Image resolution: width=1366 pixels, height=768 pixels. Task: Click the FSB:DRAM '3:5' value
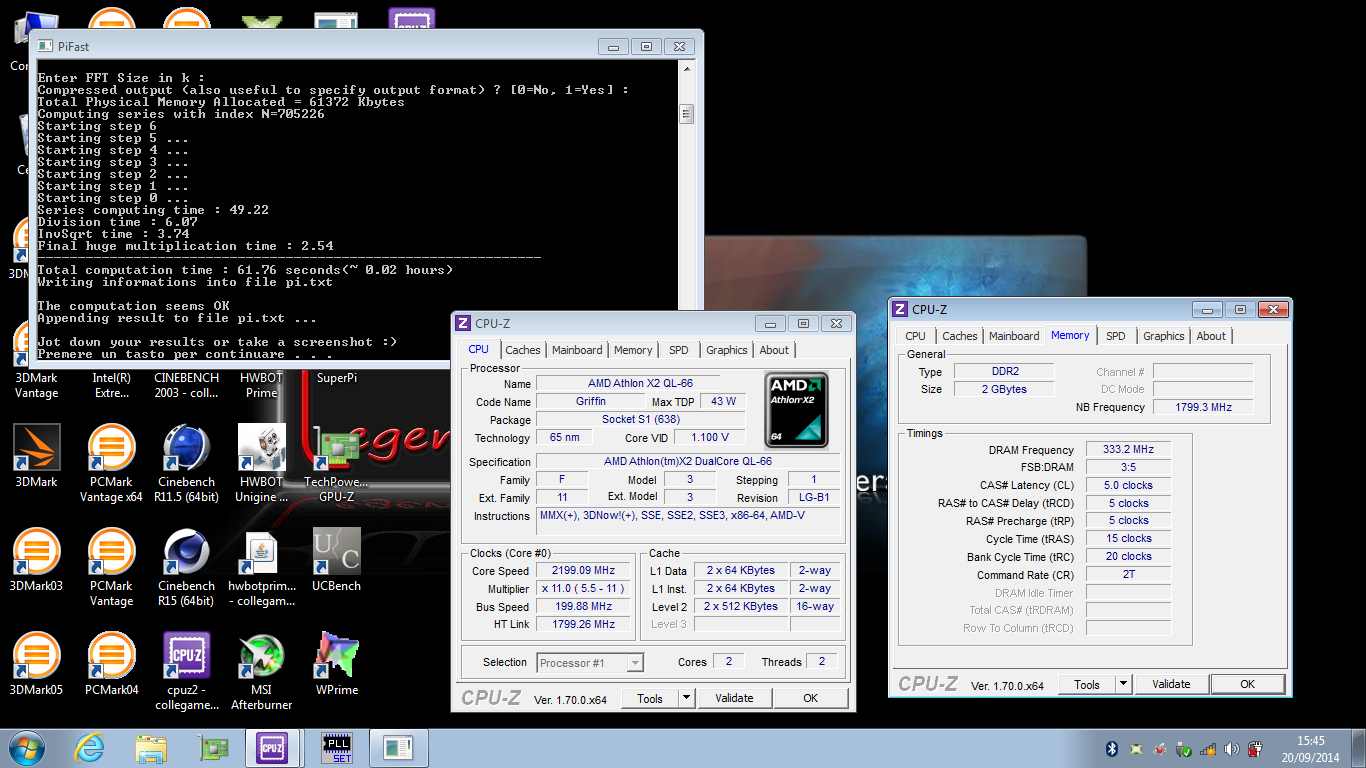1128,467
